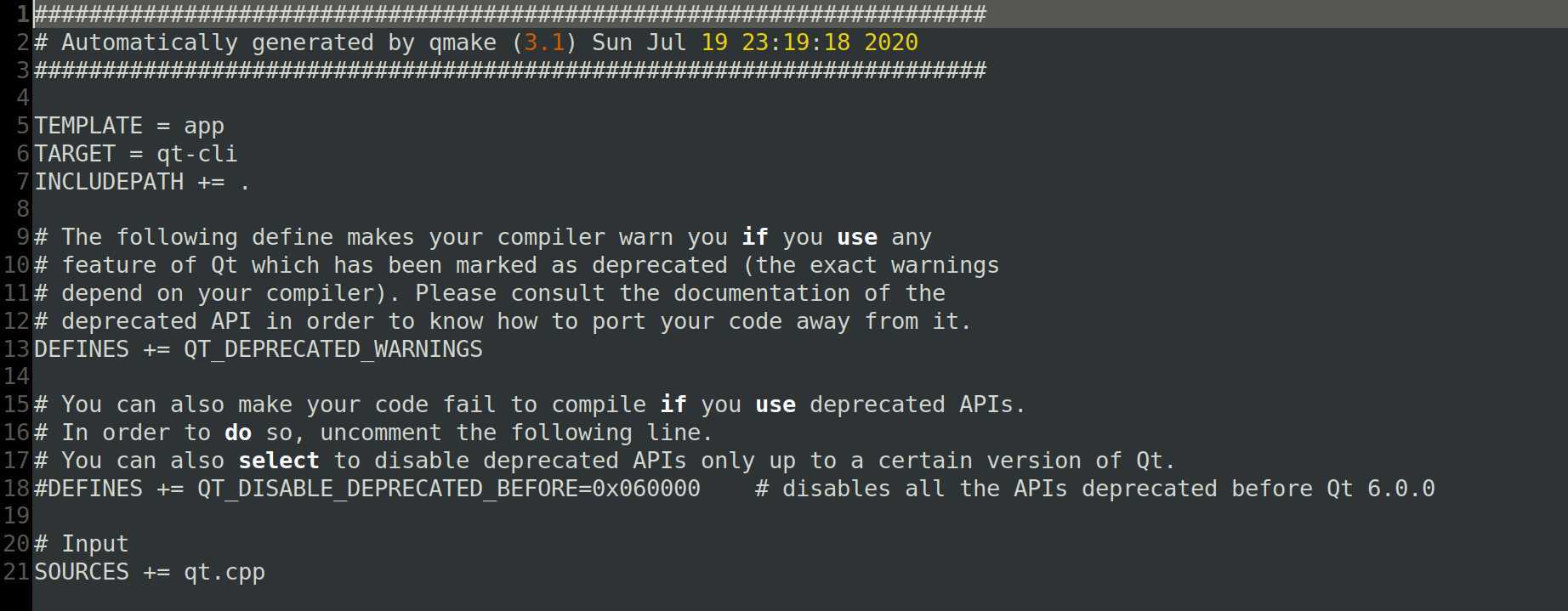
Task: Click the bold word 'if' on line 9
Action: (x=755, y=237)
